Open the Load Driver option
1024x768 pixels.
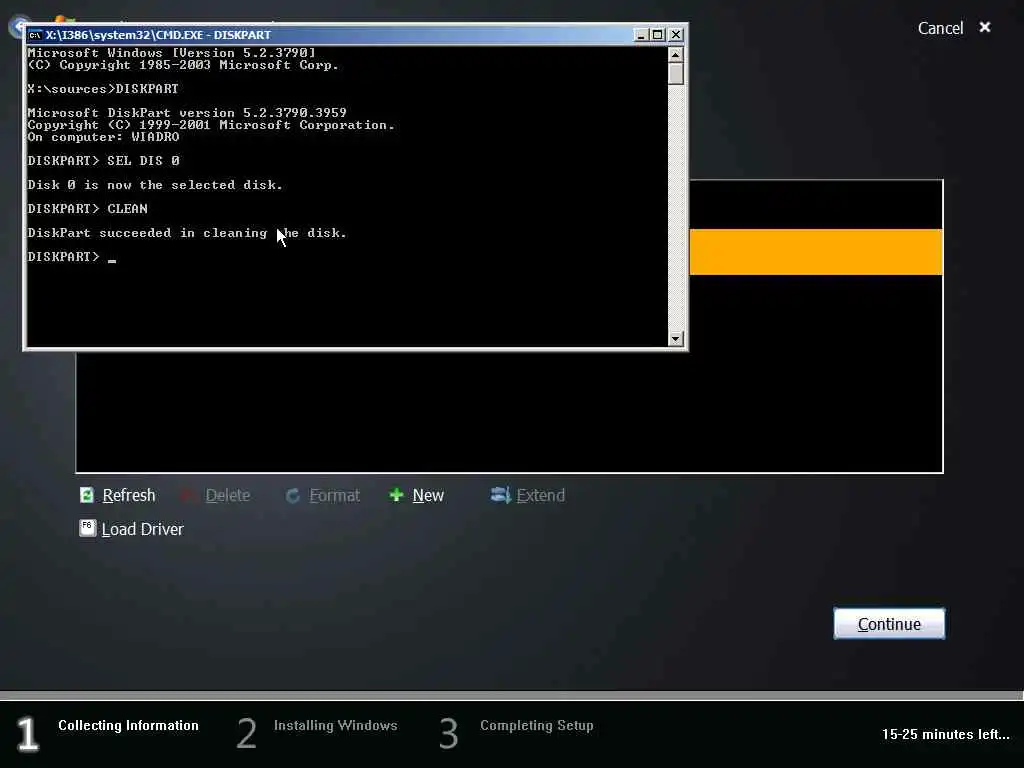(x=142, y=529)
